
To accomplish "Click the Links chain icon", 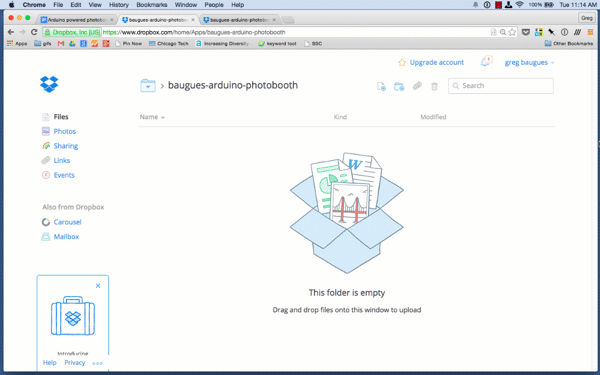I will pos(46,160).
